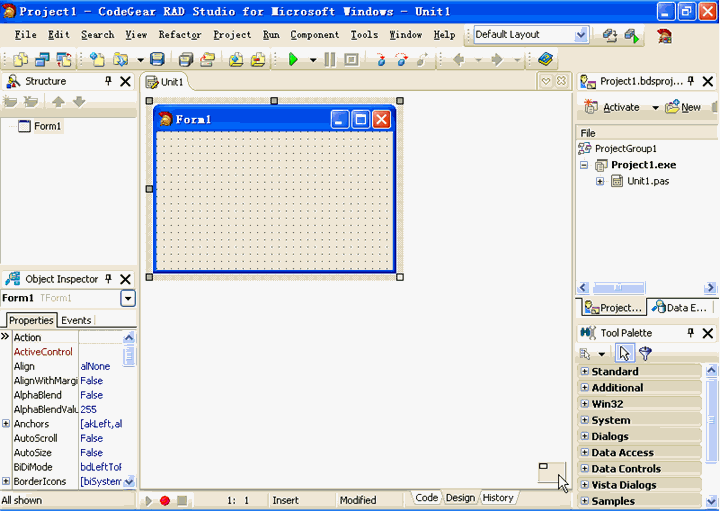Click the Set debug desktop icon
This screenshot has height=511, width=720.
click(x=632, y=36)
